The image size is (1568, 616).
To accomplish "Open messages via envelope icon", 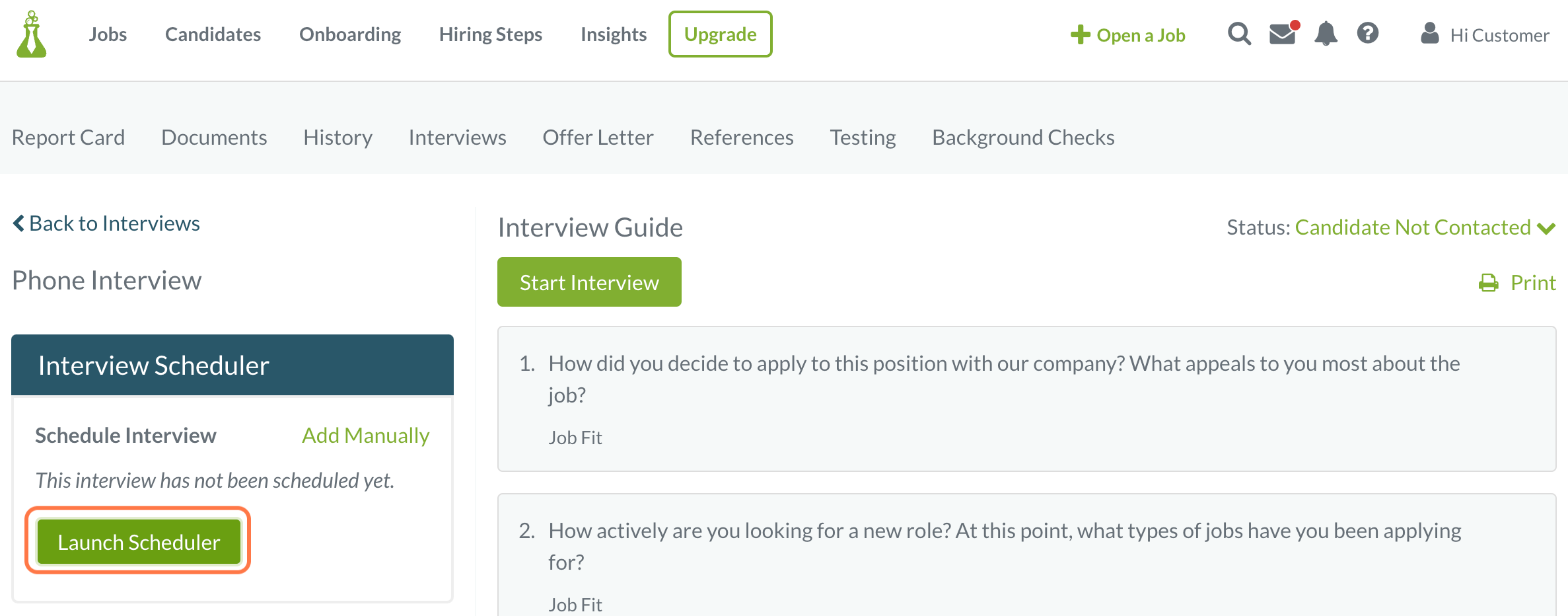I will point(1283,34).
